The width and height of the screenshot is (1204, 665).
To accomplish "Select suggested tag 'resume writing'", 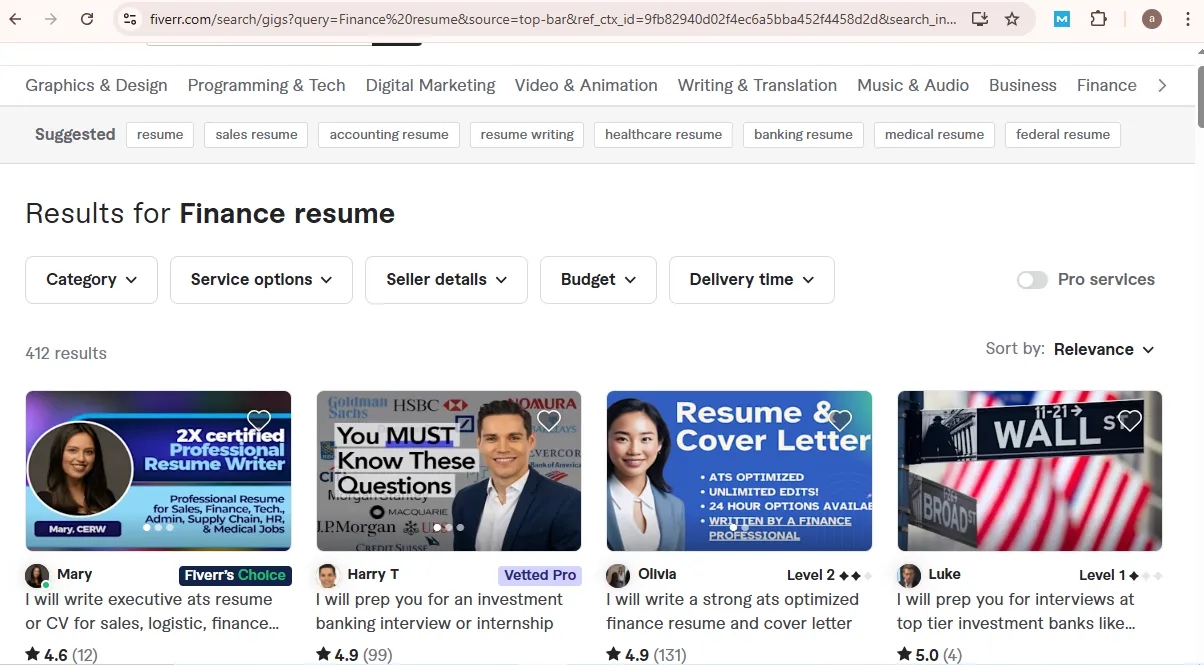I will pos(527,135).
